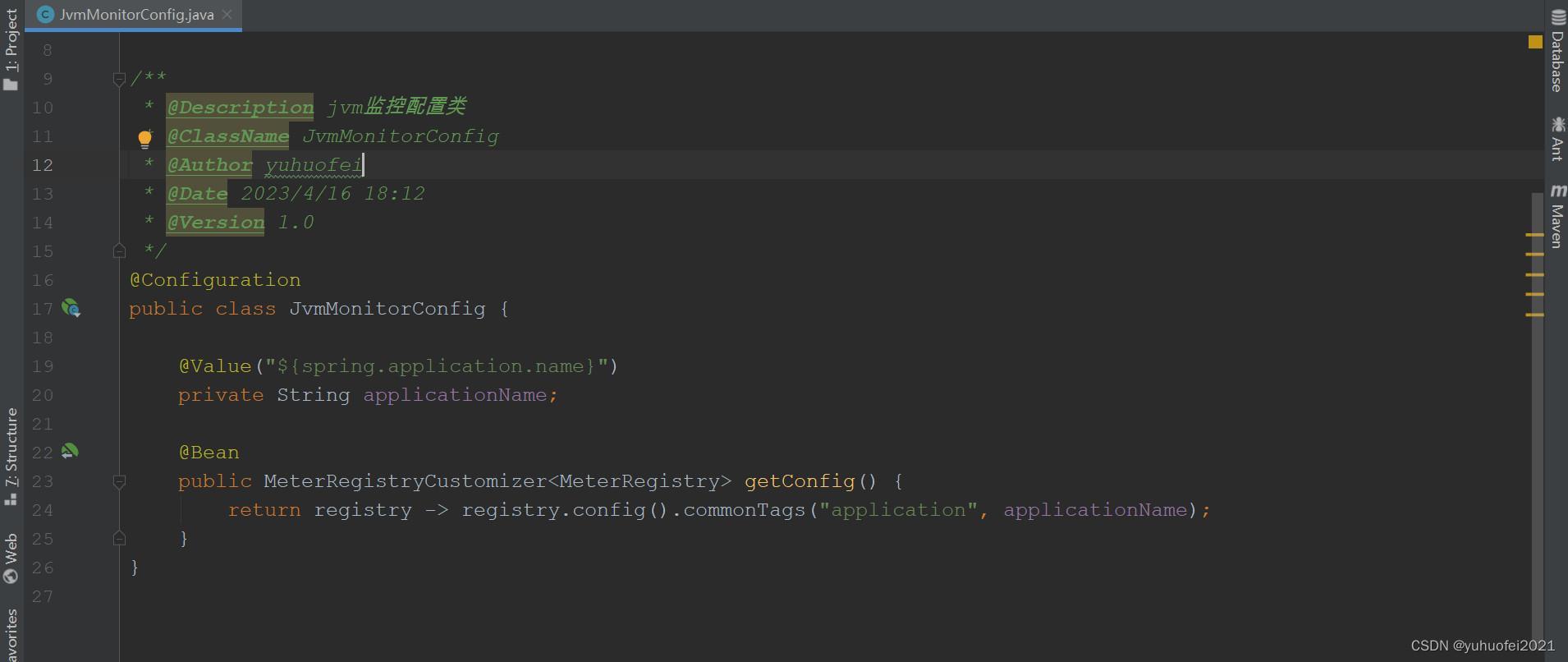Screen dimensions: 1568x662
Task: Open the Favorites tool window
Action: click(11, 635)
